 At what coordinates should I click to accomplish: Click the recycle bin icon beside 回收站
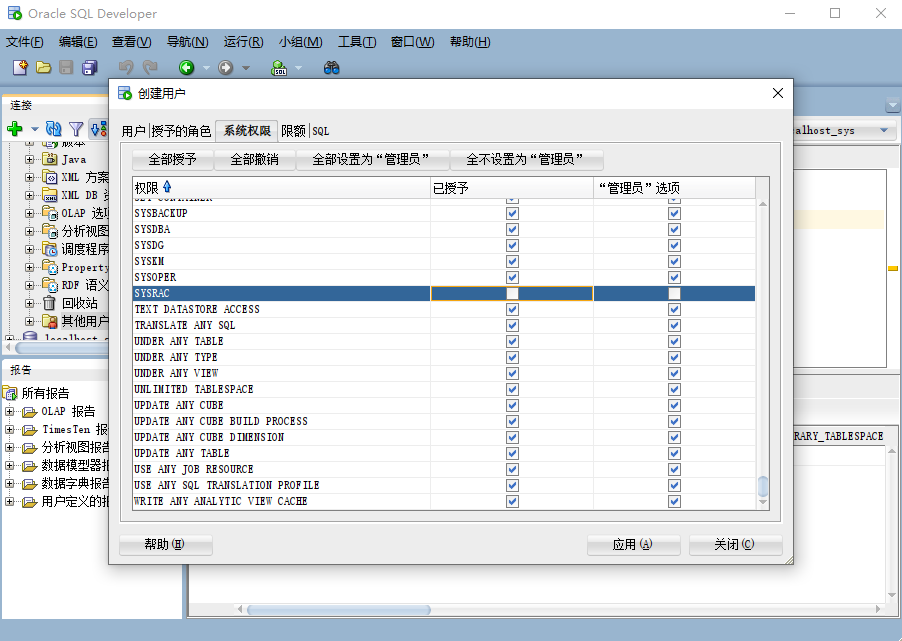[x=50, y=303]
